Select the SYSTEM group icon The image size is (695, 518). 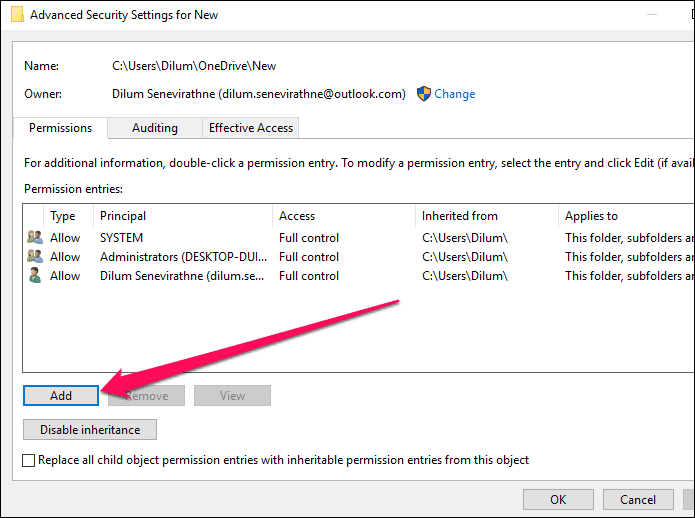[35, 237]
